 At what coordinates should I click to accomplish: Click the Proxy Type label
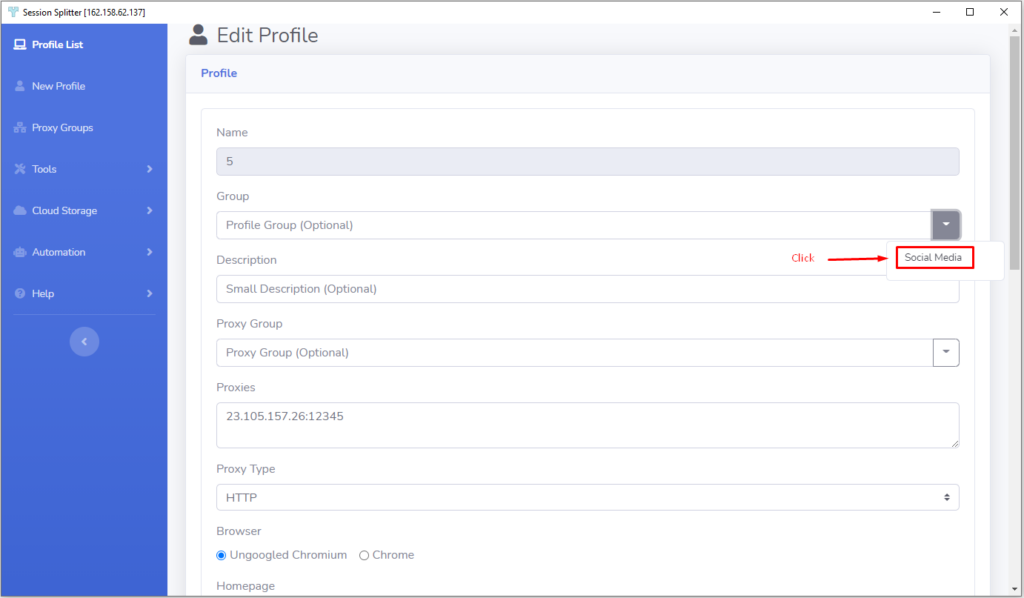pos(246,469)
